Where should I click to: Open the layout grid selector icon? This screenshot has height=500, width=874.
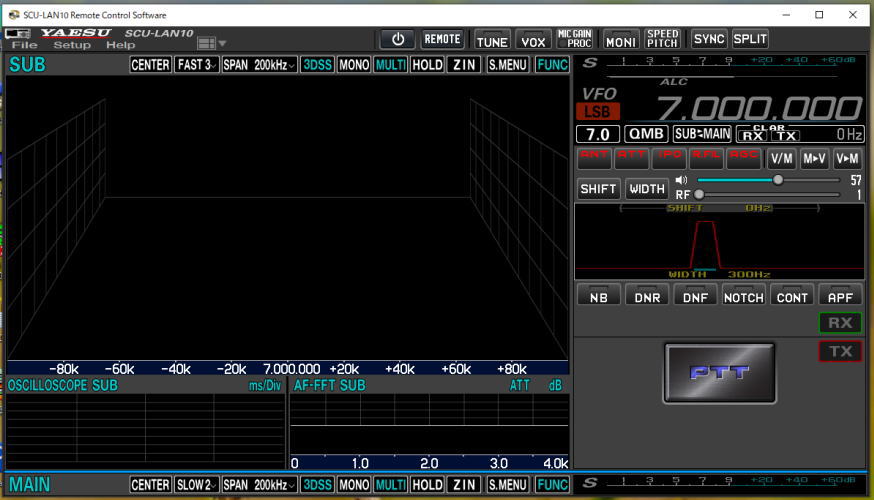point(207,43)
